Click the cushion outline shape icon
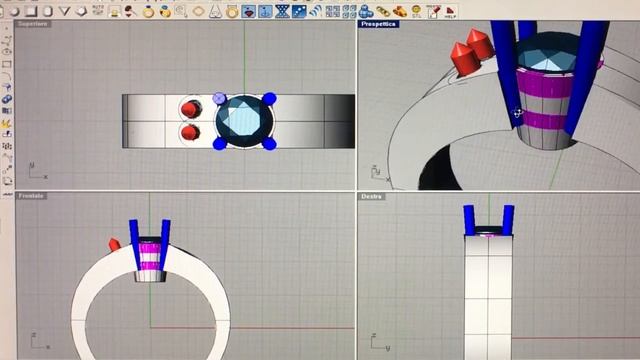Image resolution: width=640 pixels, height=360 pixels. 198,11
